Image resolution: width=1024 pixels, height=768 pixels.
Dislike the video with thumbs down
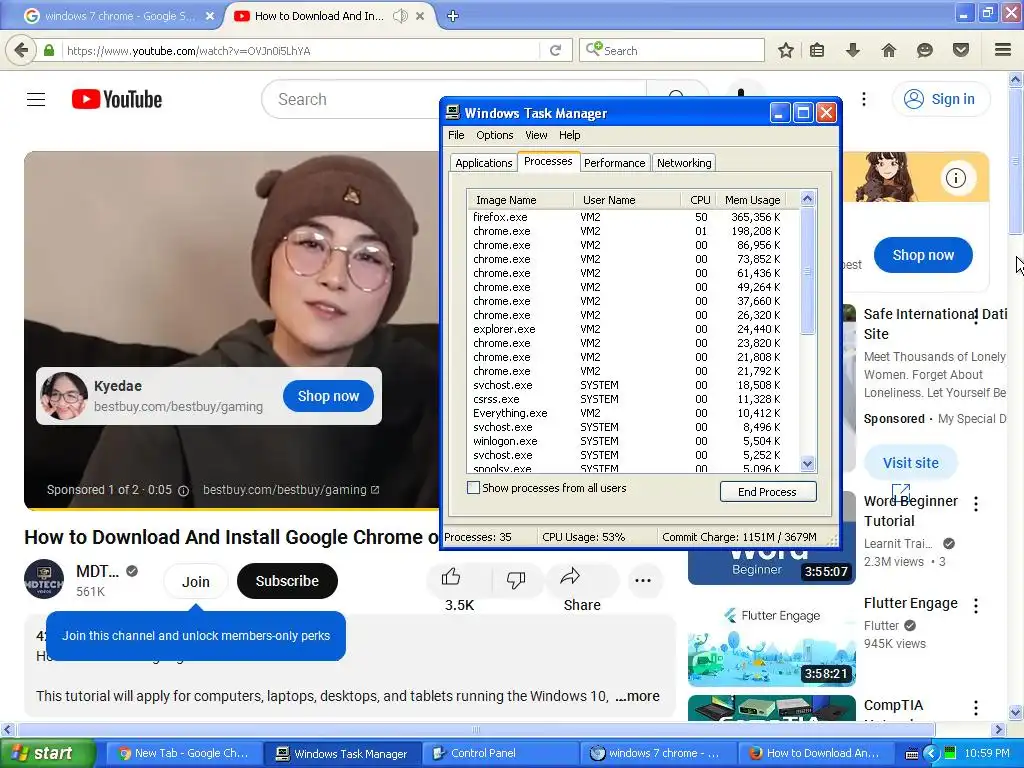(516, 579)
